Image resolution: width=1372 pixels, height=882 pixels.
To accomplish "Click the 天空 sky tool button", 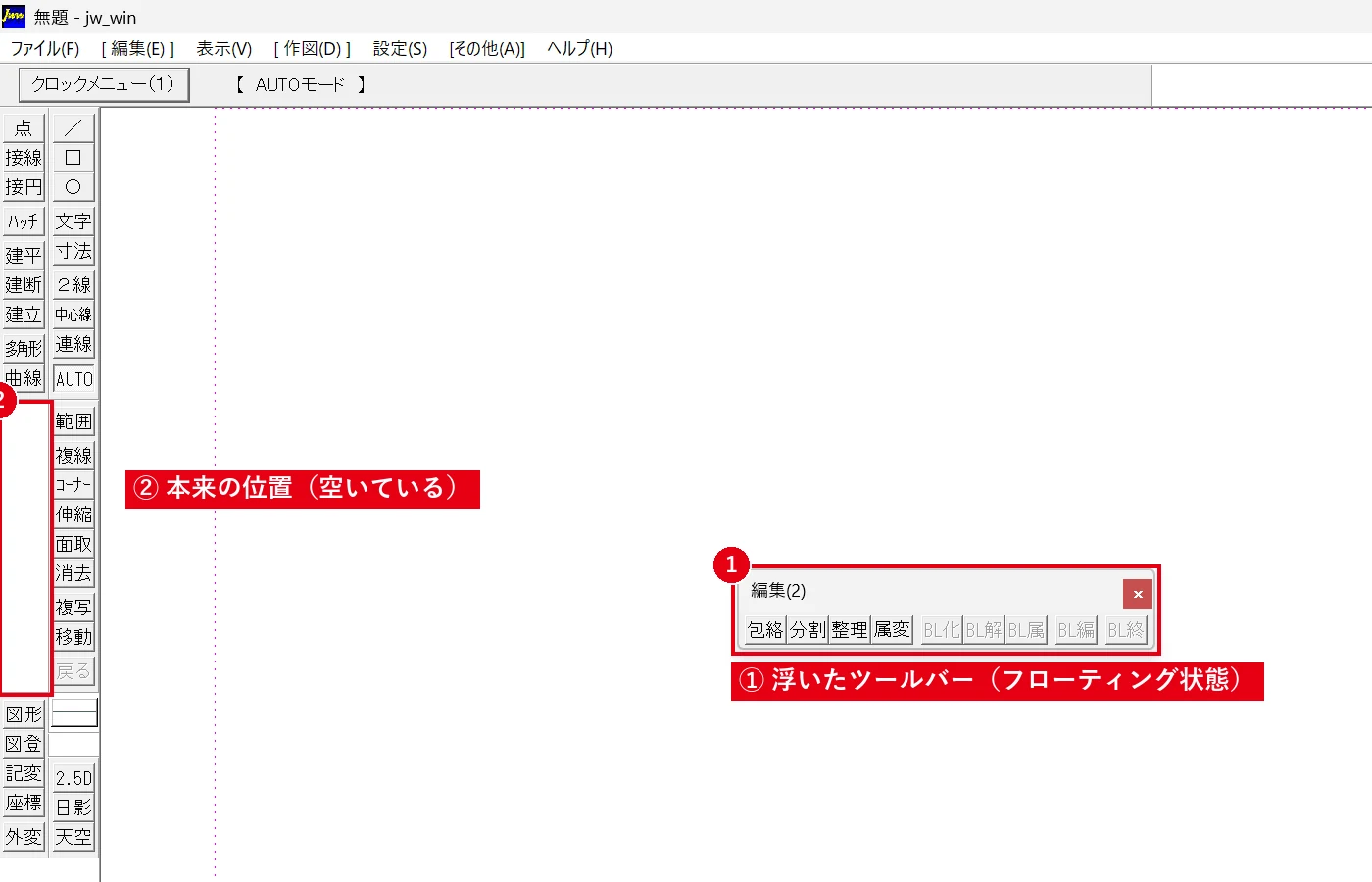I will click(73, 837).
